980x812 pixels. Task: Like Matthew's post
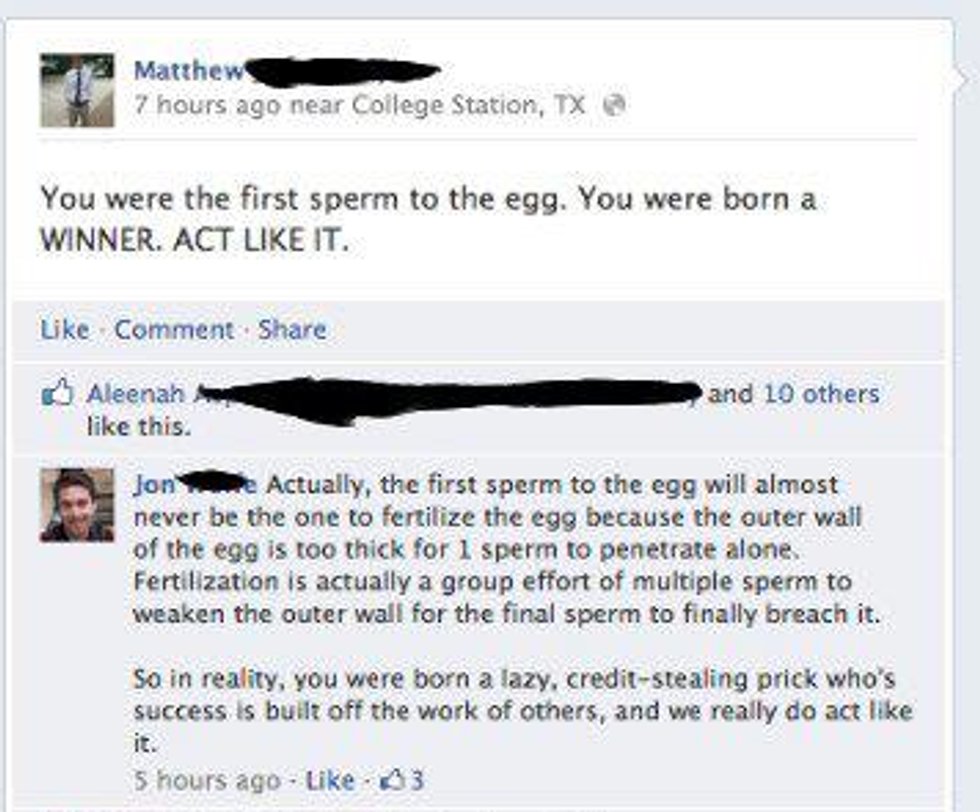tap(64, 329)
